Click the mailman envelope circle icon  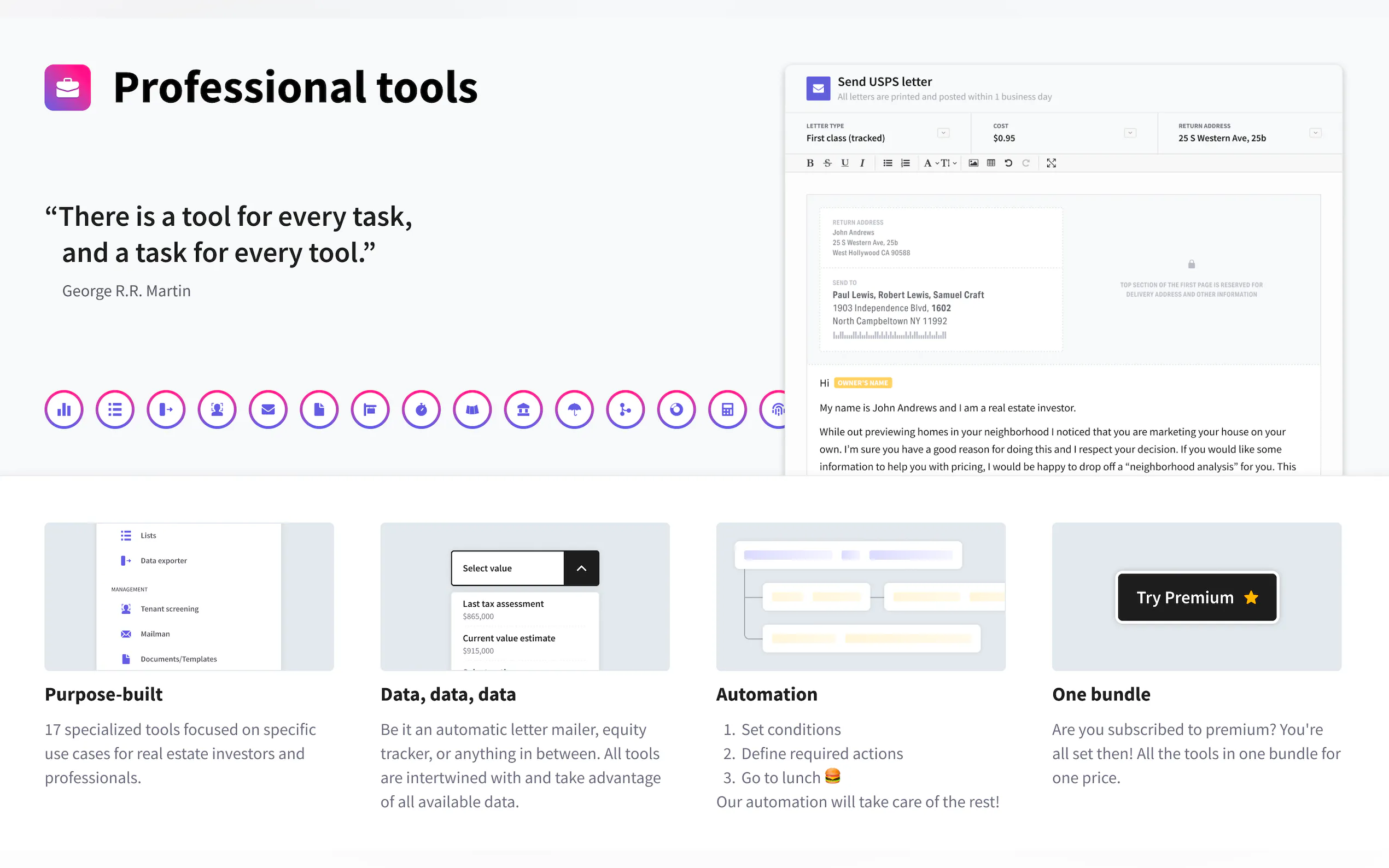(x=268, y=409)
